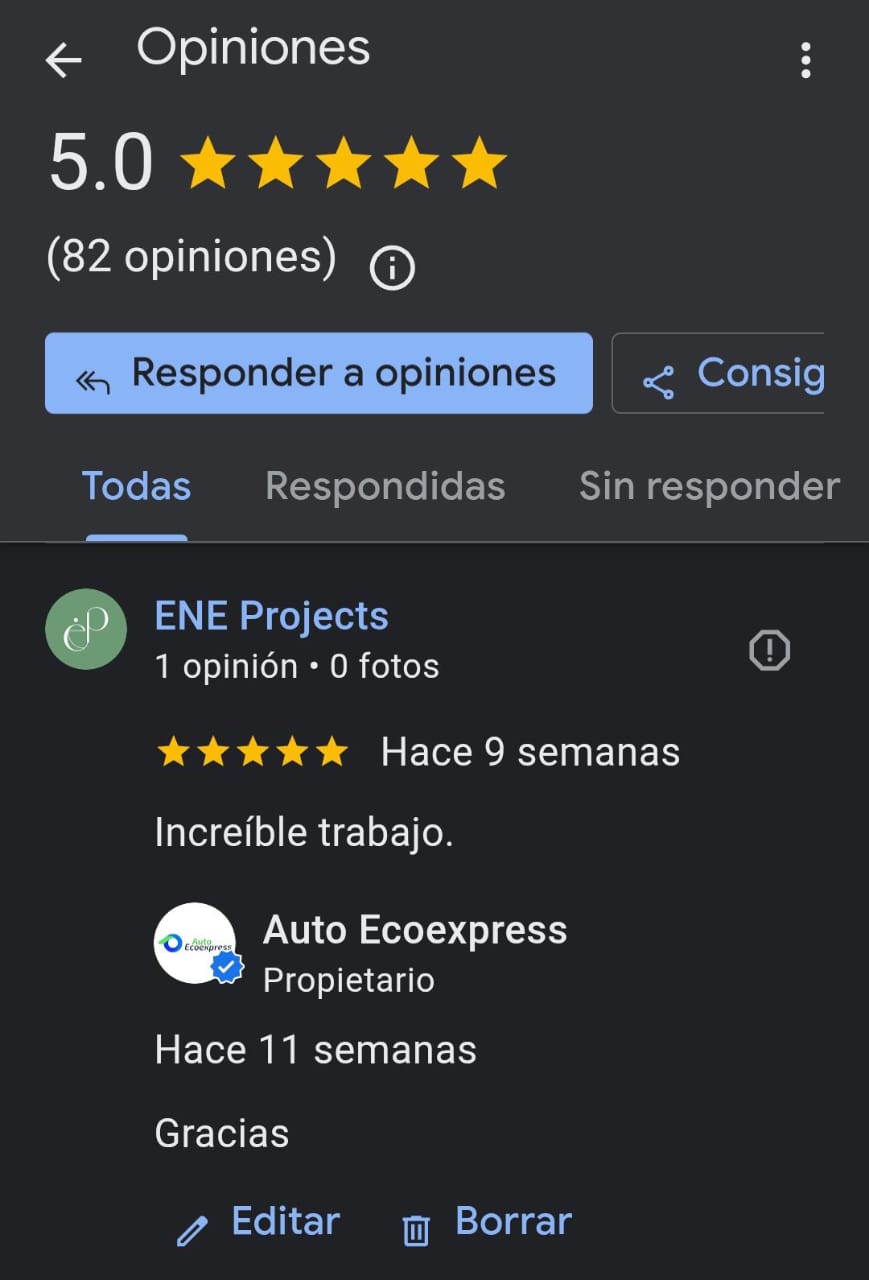The image size is (869, 1280).
Task: Tap the 5.0 overall star rating
Action: click(343, 164)
